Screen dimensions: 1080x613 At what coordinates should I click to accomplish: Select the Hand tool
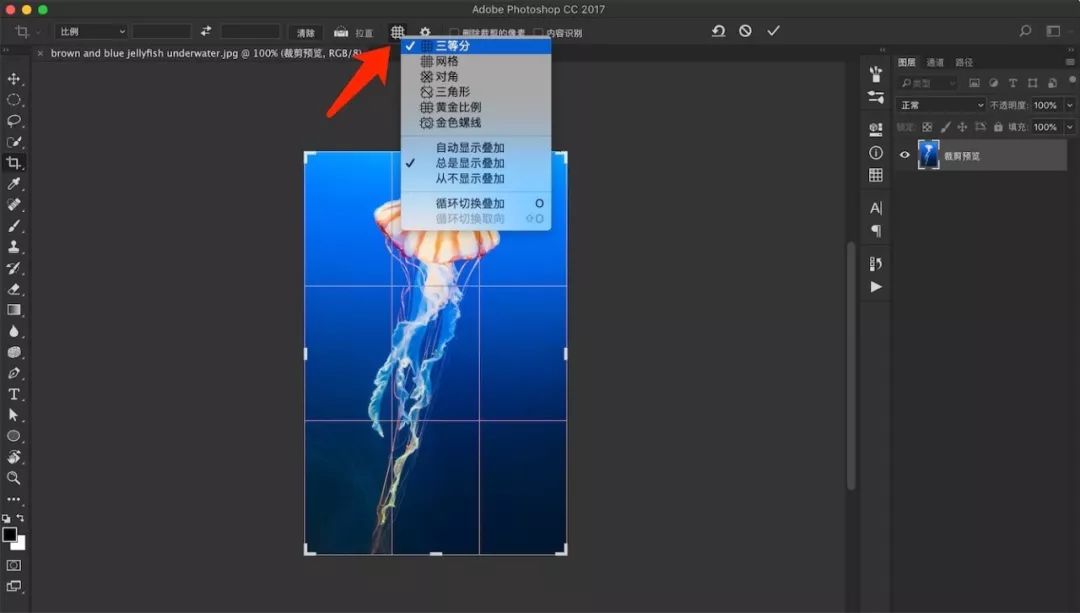pyautogui.click(x=14, y=457)
